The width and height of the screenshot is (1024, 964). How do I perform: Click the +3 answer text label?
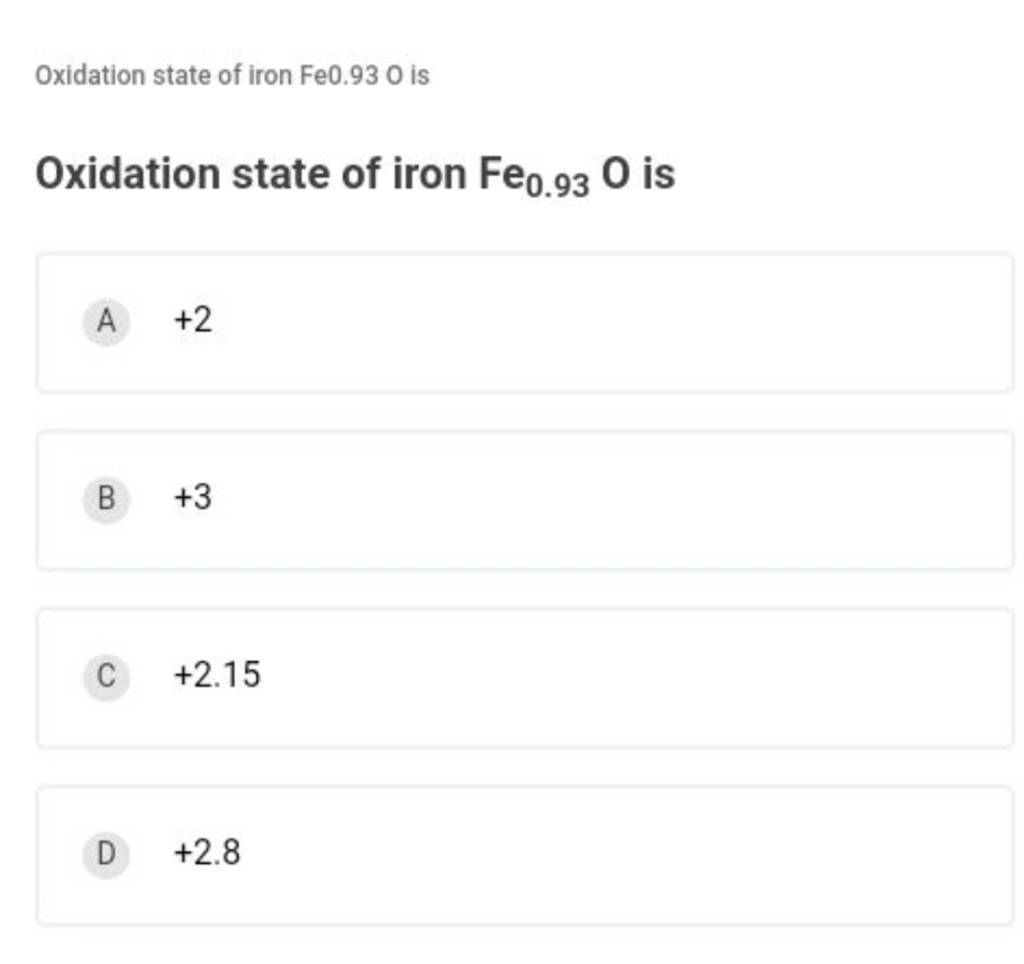pyautogui.click(x=192, y=497)
